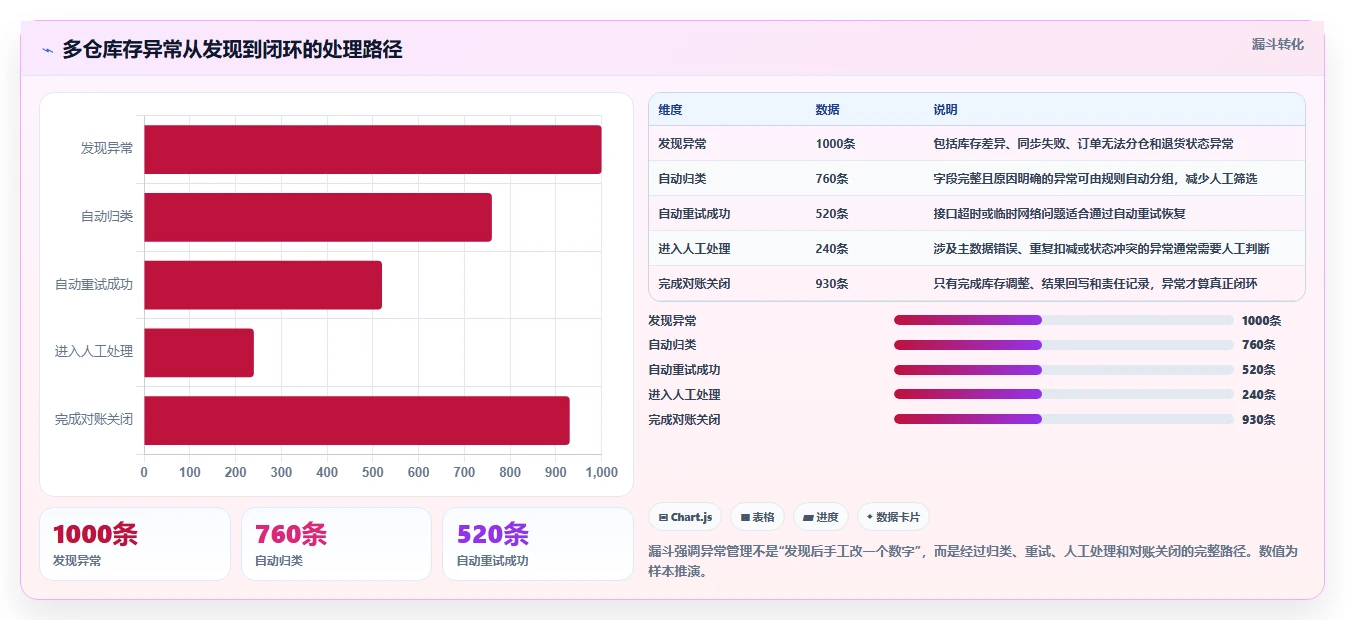Click the chart y-axis label 完成对账关闭
The width and height of the screenshot is (1345, 620).
(x=94, y=420)
